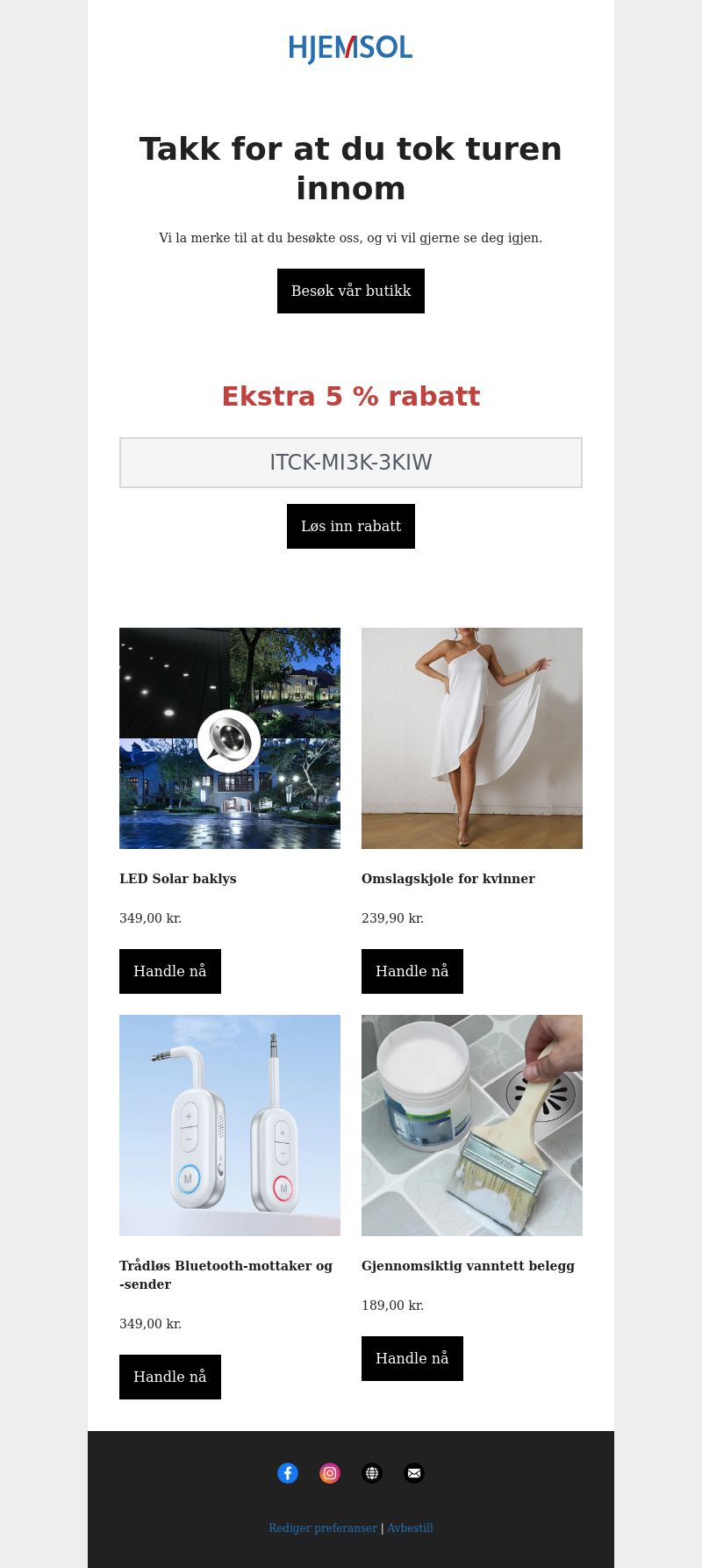Open the Facebook icon in footer

point(288,1473)
